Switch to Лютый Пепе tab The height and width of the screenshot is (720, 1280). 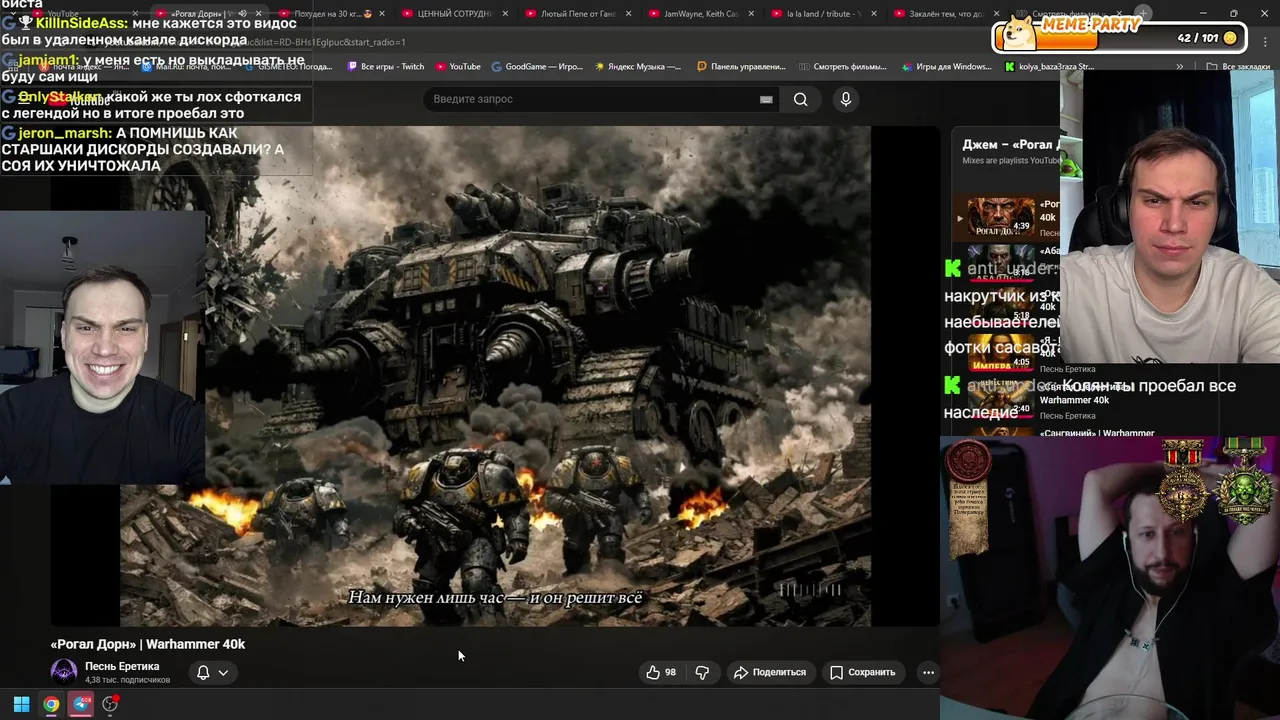(x=578, y=14)
